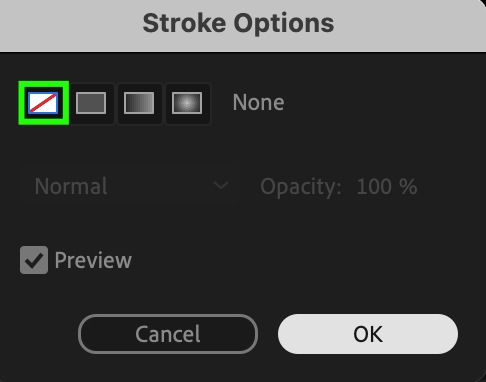The width and height of the screenshot is (486, 382).
Task: Click the red diagonal slash swatch
Action: tap(43, 103)
